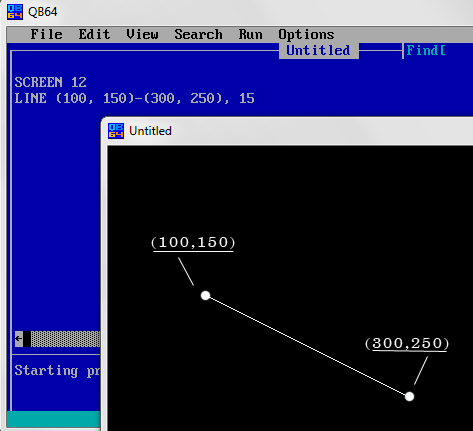Open the File menu
This screenshot has height=431, width=473.
[46, 34]
